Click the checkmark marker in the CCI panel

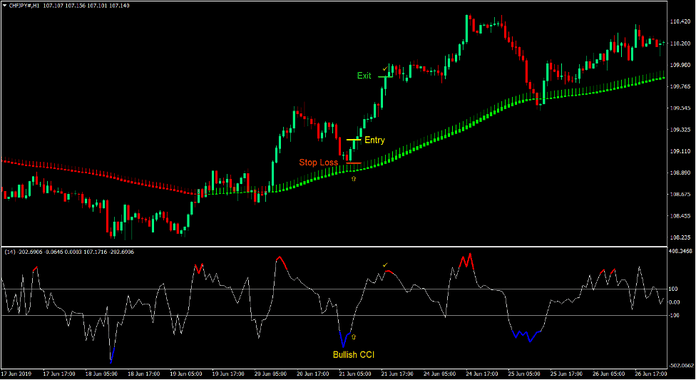[x=385, y=265]
